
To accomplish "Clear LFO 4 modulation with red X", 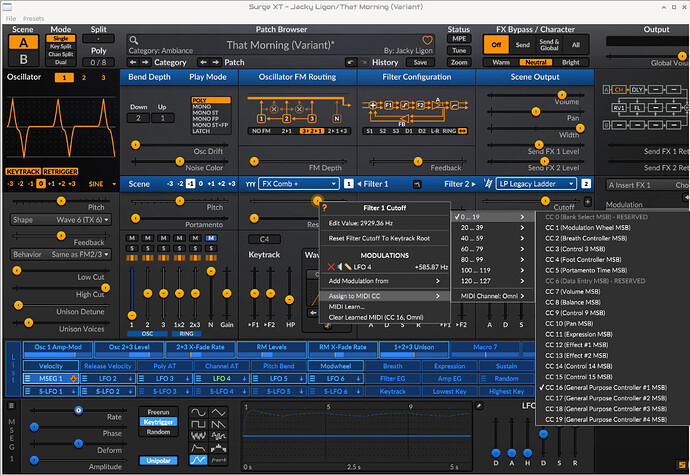I will 331,267.
